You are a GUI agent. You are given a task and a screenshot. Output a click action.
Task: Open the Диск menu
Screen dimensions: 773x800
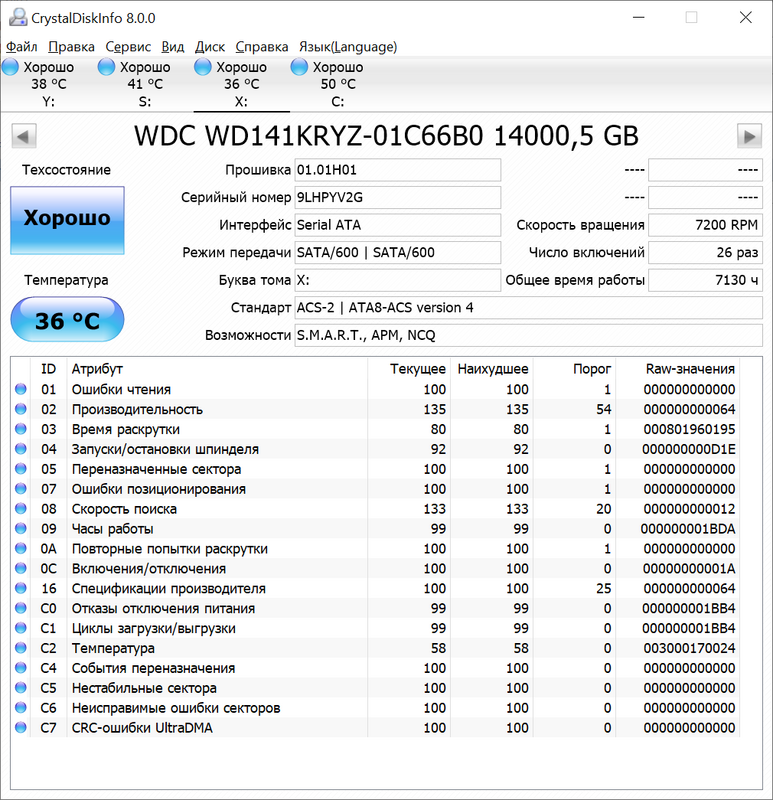tap(210, 47)
